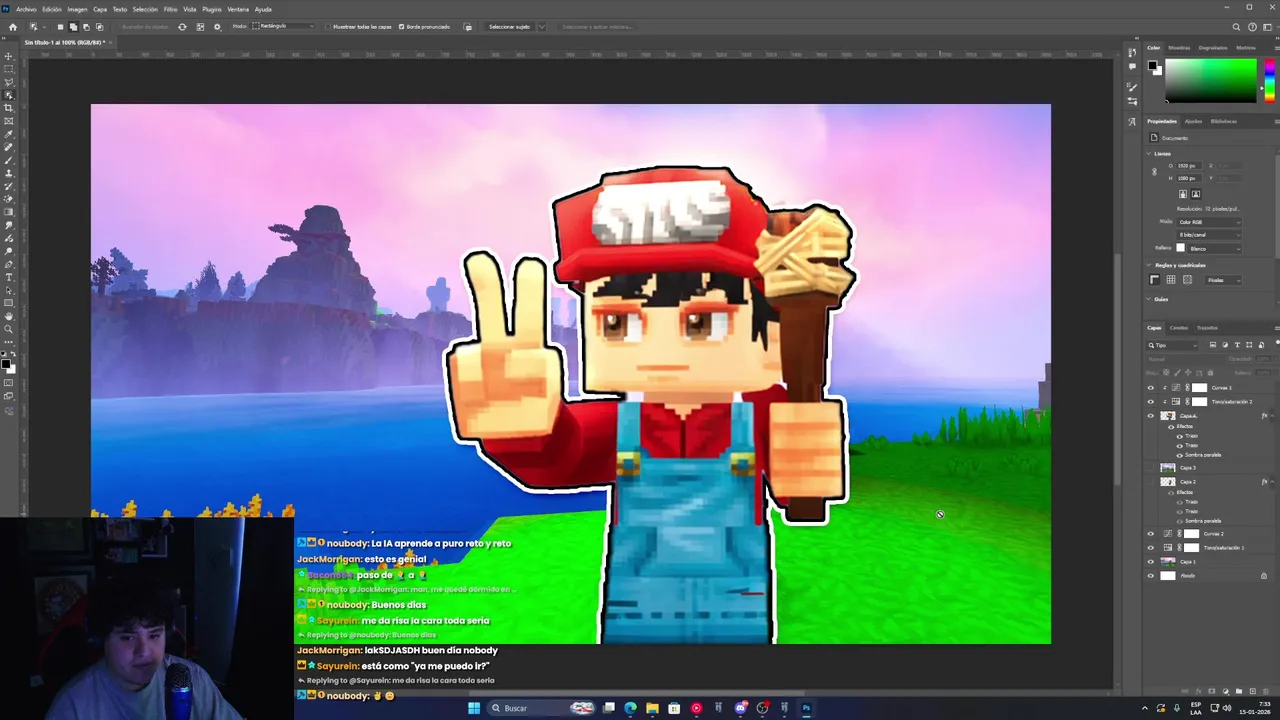Open the Windows Start button

tap(474, 708)
